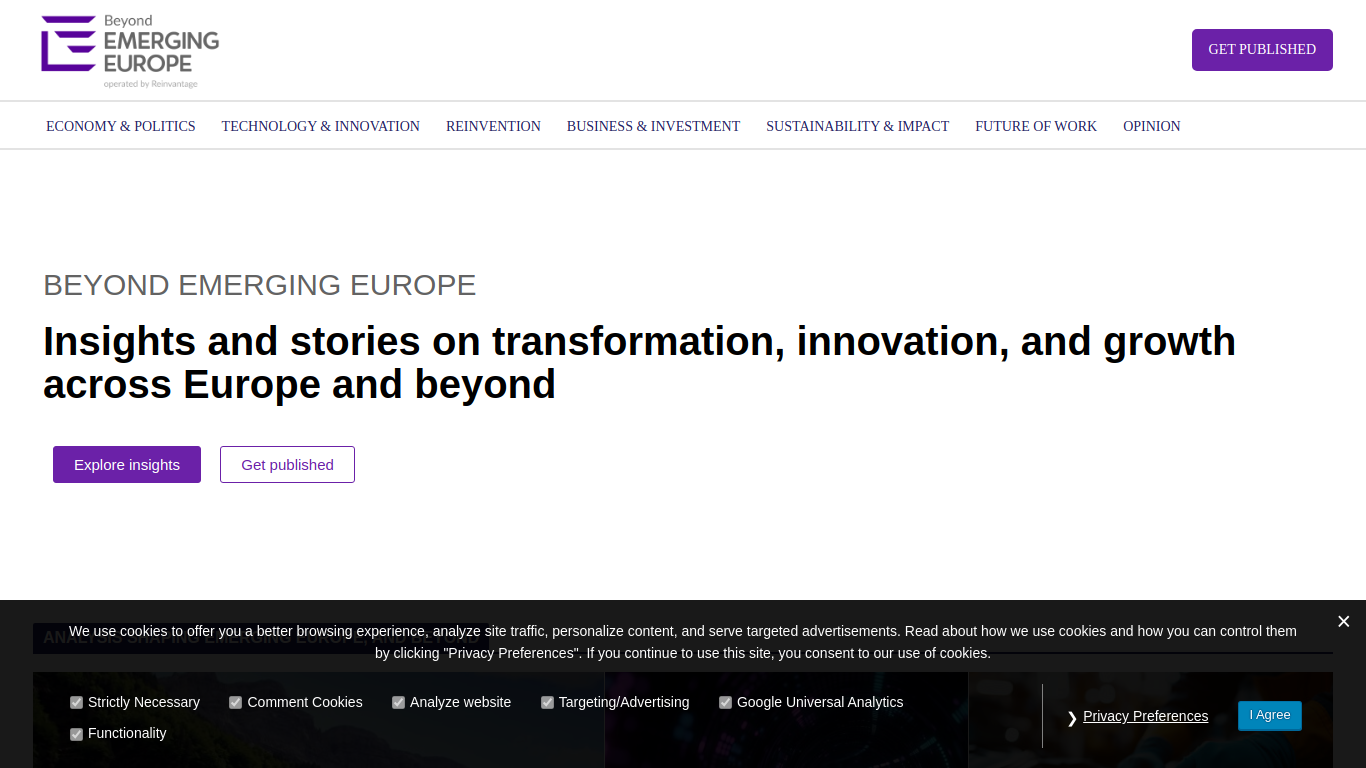Open Technology & Innovation section
Screen dimensions: 1366x768
(x=321, y=126)
